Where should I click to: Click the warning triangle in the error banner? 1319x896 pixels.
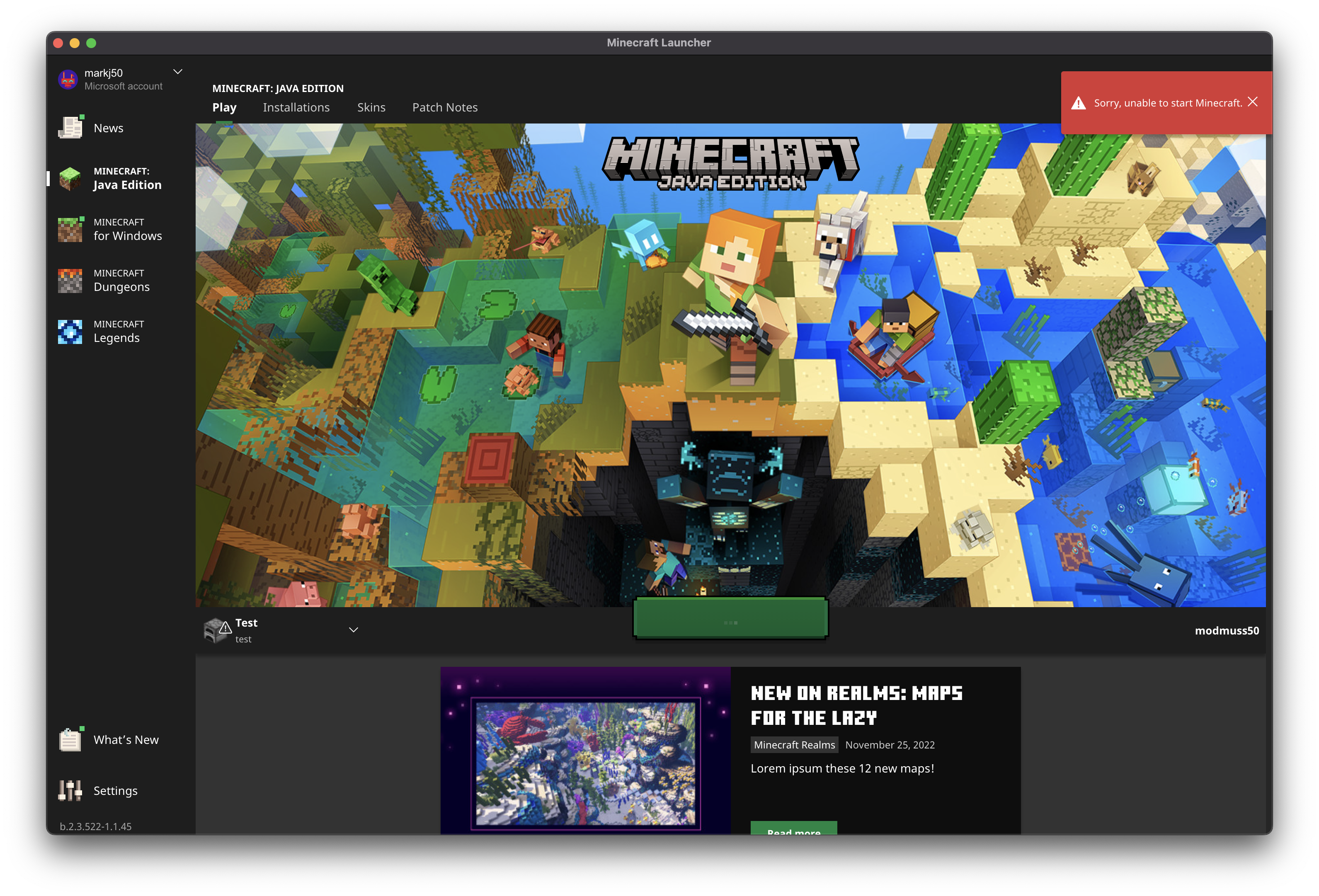pos(1078,103)
